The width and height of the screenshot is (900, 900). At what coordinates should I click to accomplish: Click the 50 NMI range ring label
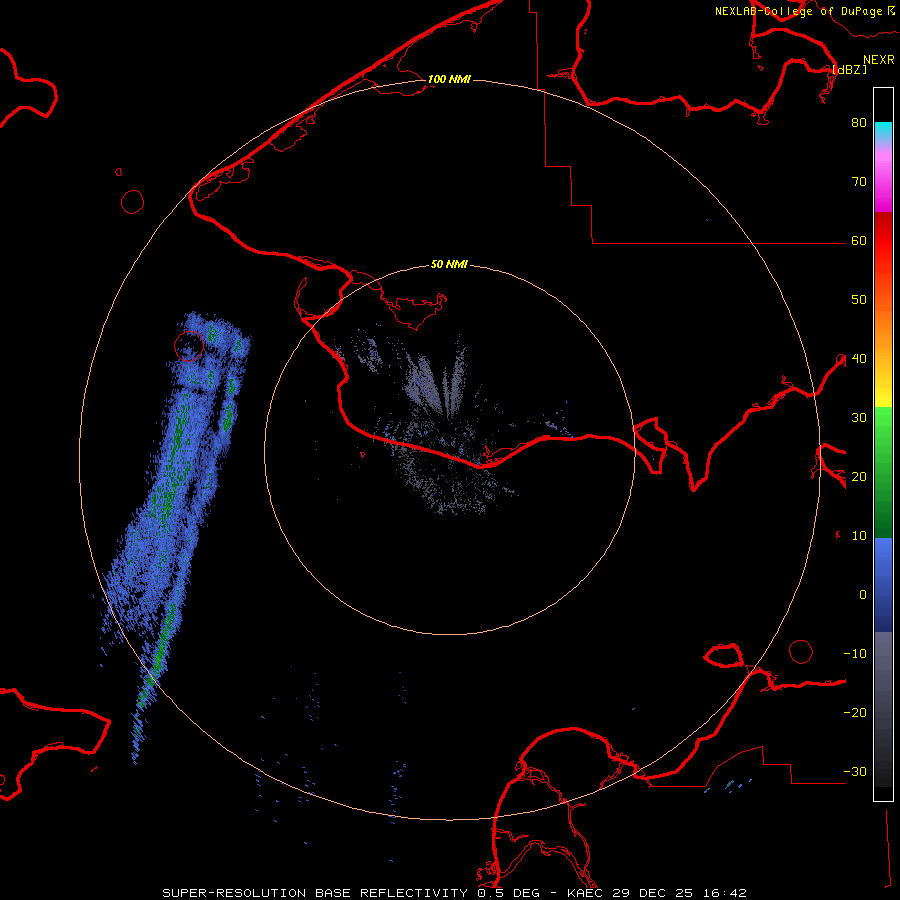tap(449, 265)
